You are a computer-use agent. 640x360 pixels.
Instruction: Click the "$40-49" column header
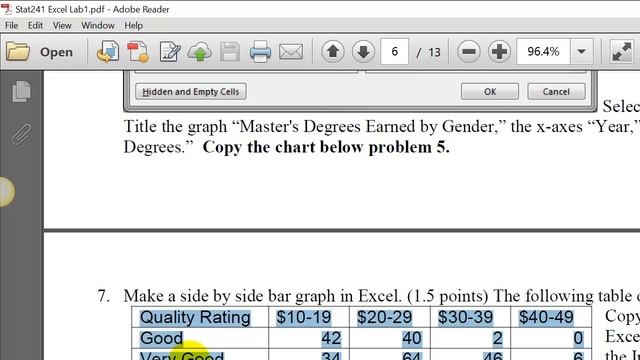click(546, 317)
